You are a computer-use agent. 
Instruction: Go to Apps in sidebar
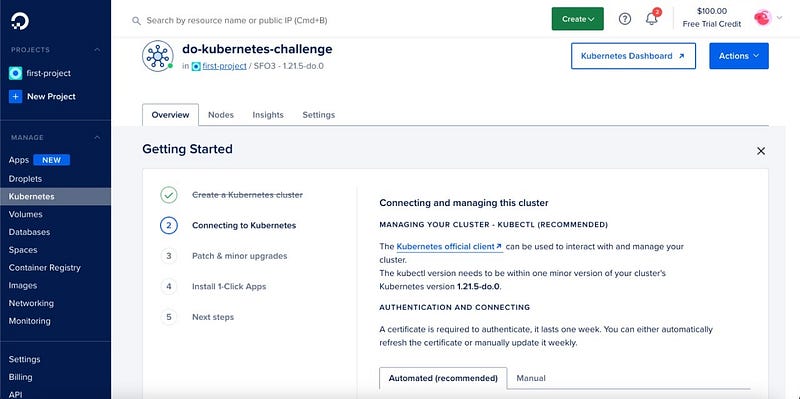click(19, 160)
